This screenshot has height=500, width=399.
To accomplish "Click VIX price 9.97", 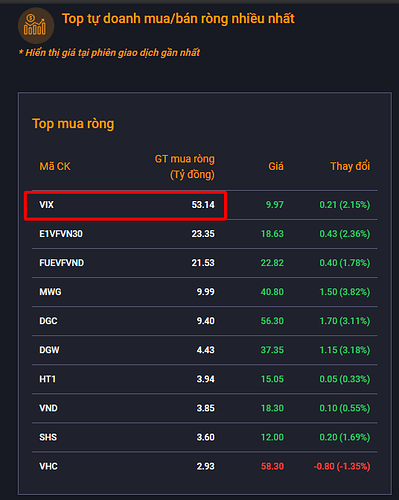I will pos(275,205).
